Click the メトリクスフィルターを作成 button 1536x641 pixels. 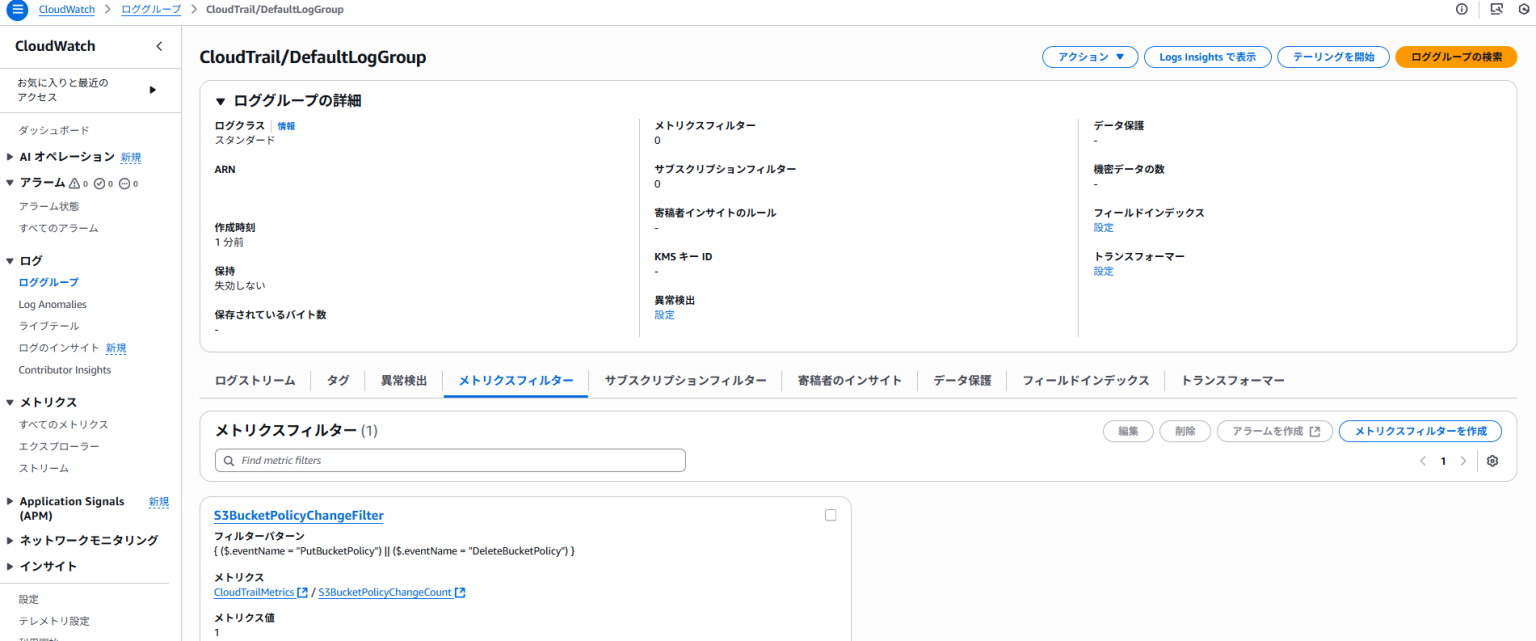[1419, 431]
